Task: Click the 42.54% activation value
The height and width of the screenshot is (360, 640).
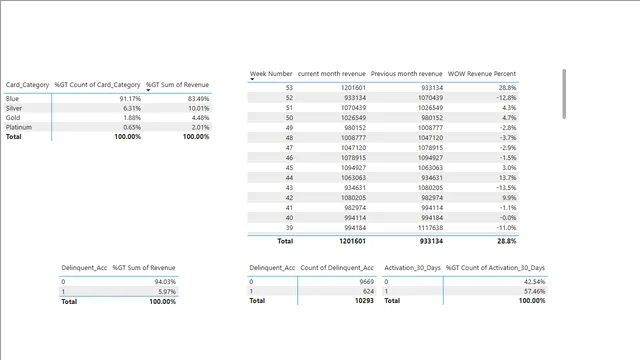Action: (x=535, y=282)
